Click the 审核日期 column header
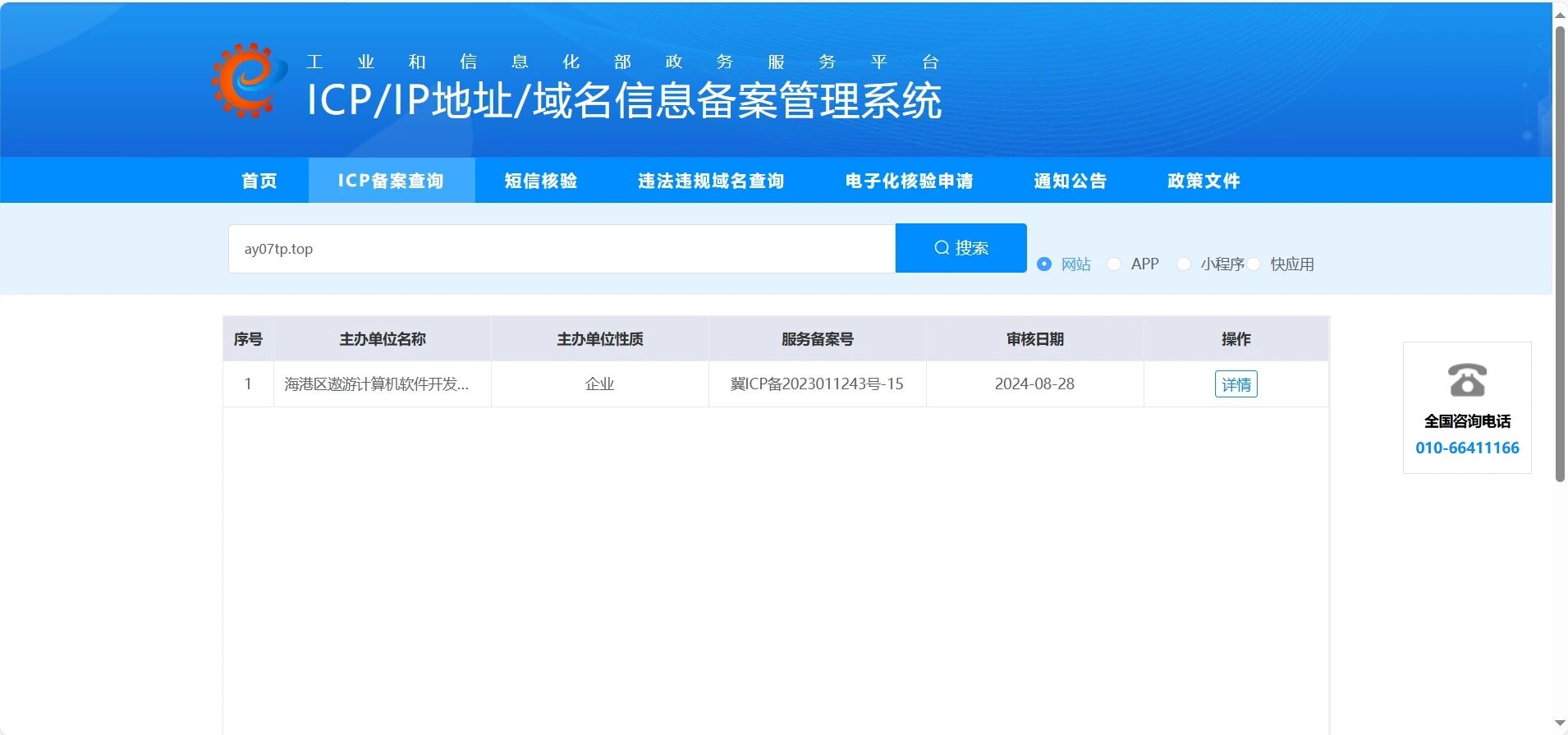1568x735 pixels. click(1035, 339)
